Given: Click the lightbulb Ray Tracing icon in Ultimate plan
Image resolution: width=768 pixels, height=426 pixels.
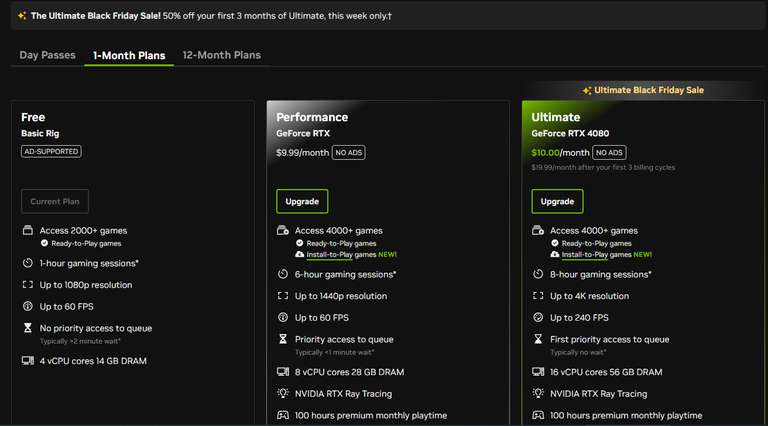Looking at the screenshot, I should click(x=538, y=393).
